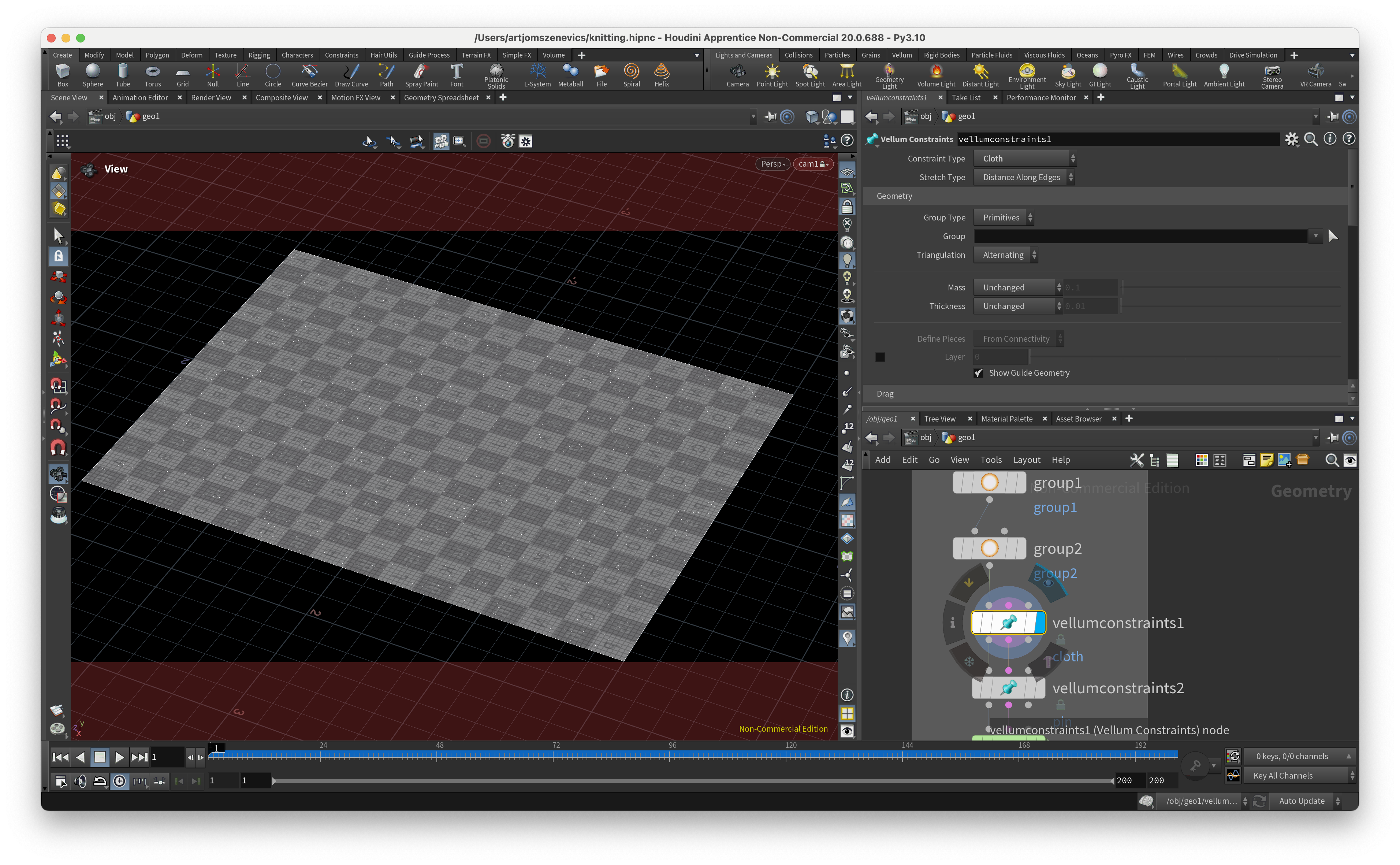
Task: Click the Auto Update button
Action: click(1301, 801)
